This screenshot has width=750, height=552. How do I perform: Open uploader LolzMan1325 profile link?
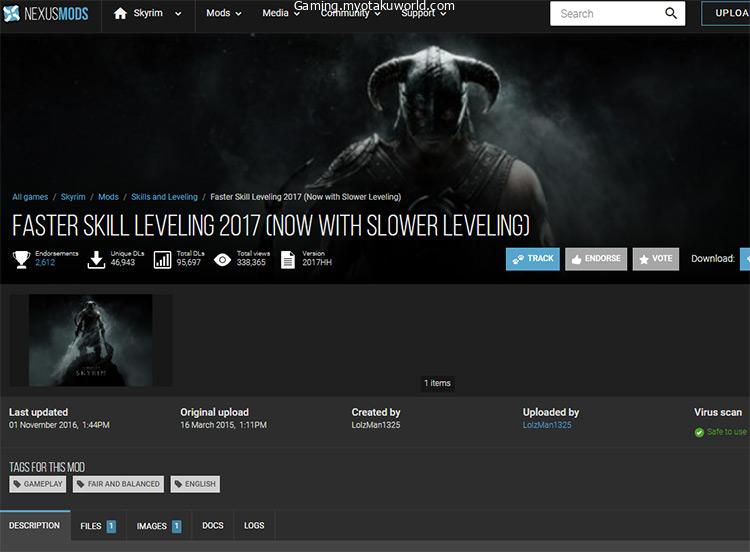(x=547, y=425)
